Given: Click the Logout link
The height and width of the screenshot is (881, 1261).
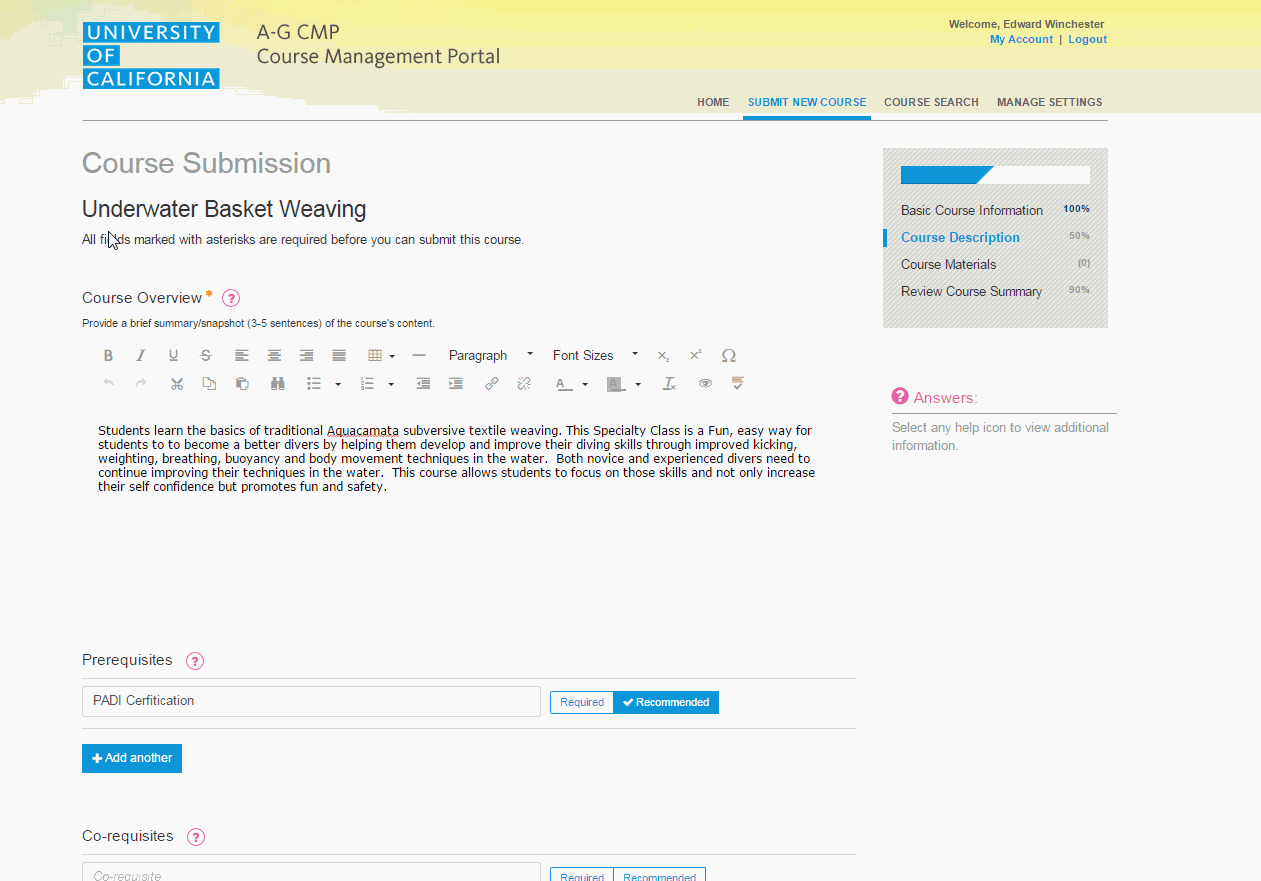Looking at the screenshot, I should click(x=1087, y=40).
